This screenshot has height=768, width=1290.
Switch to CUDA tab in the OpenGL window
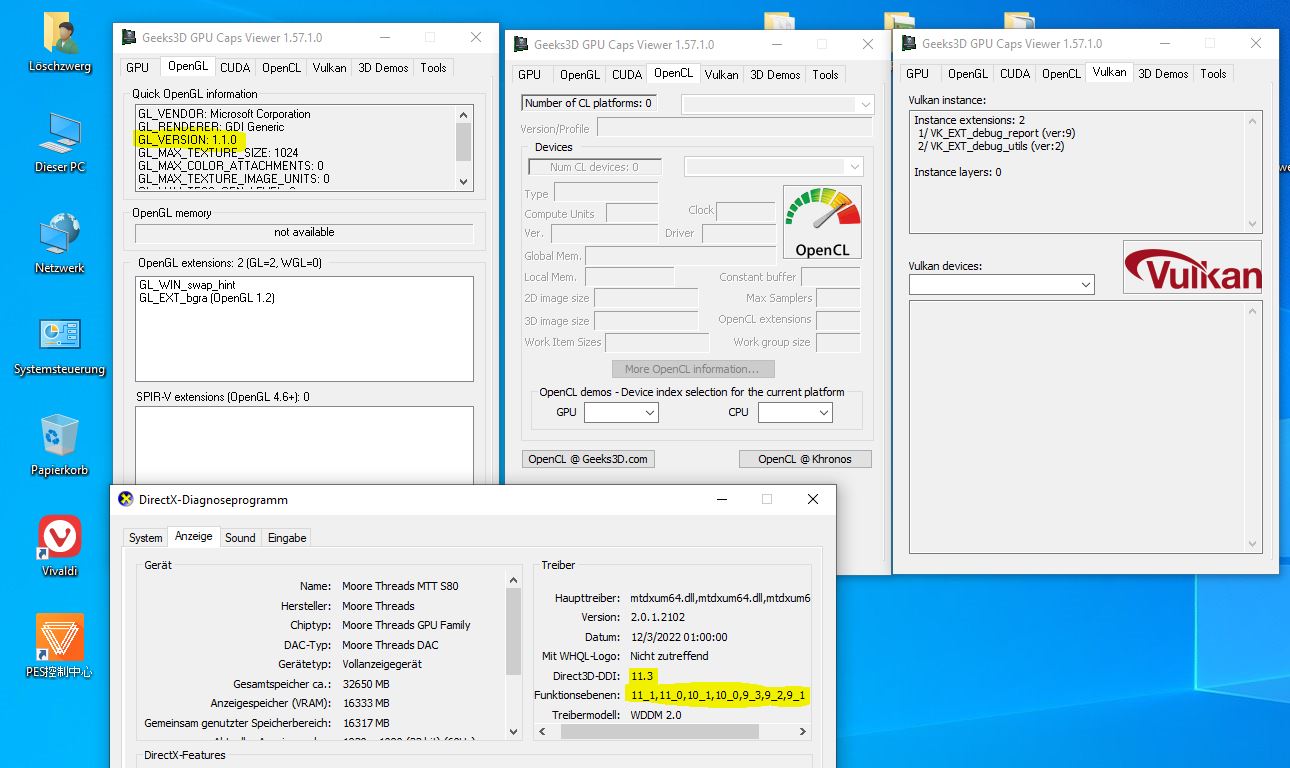(235, 68)
